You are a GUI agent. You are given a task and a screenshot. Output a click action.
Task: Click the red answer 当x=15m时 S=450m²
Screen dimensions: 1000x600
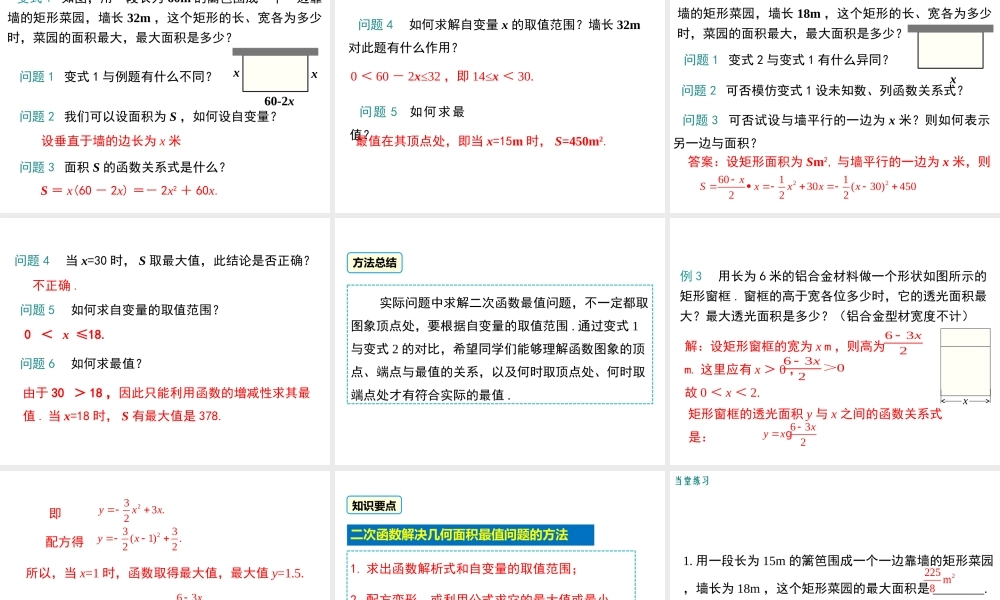pos(481,142)
